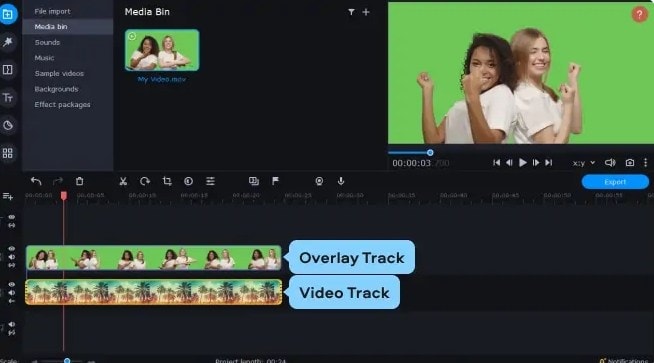The image size is (654, 363).
Task: Split the clip with the scissors tool
Action: (x=123, y=181)
